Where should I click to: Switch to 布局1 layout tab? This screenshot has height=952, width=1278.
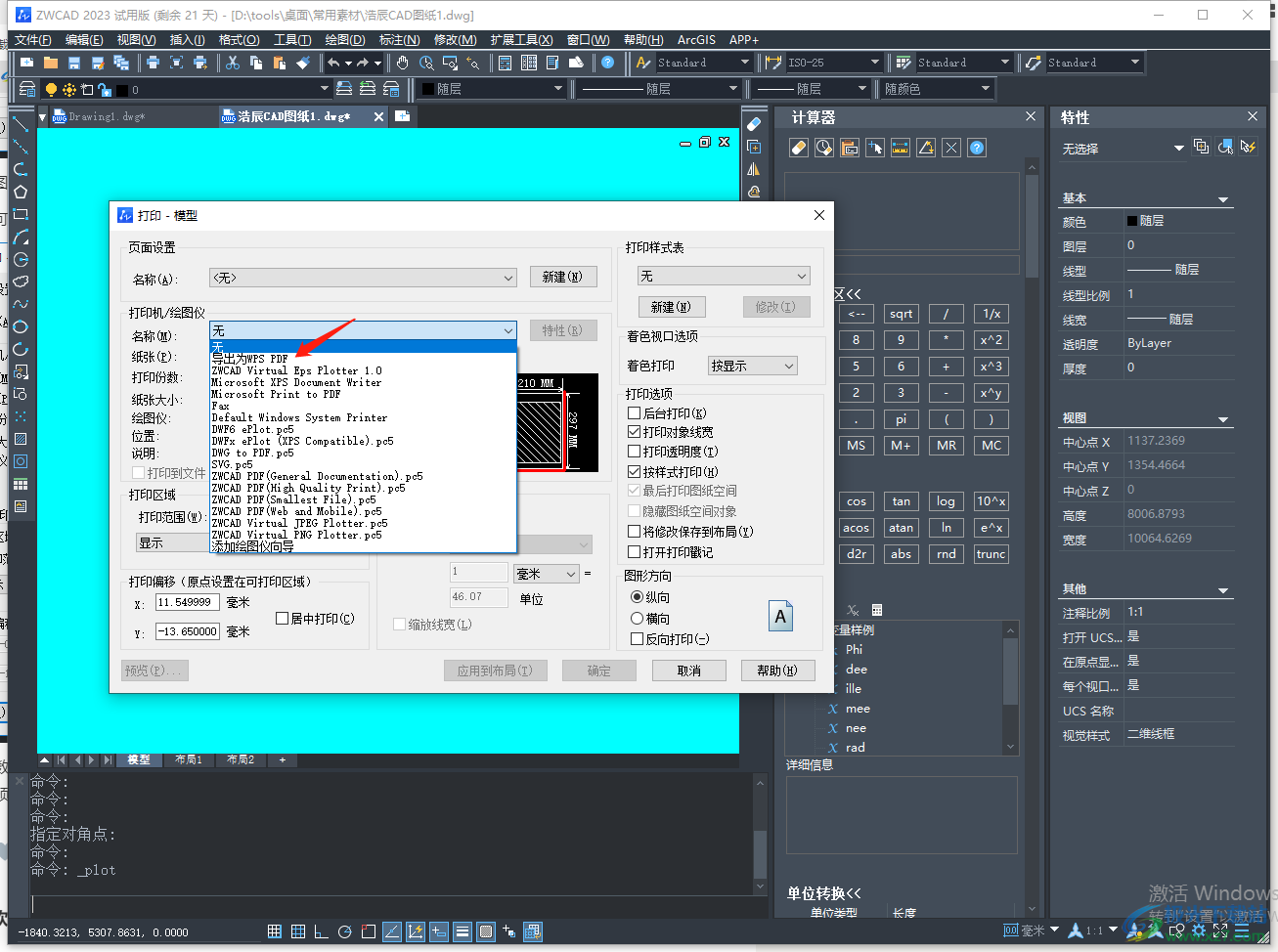(189, 759)
